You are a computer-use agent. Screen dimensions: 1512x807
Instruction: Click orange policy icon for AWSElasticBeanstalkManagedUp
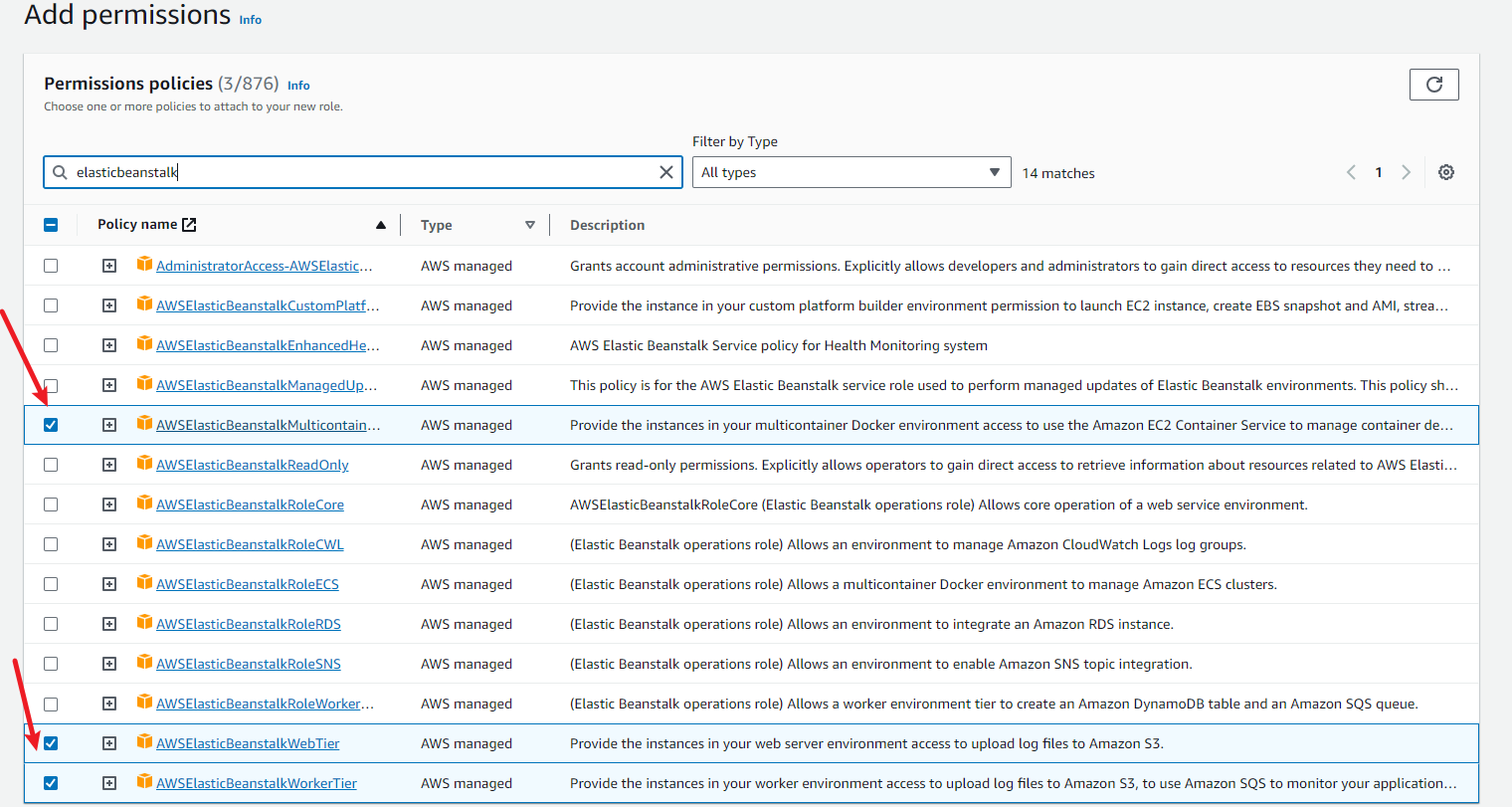(144, 383)
